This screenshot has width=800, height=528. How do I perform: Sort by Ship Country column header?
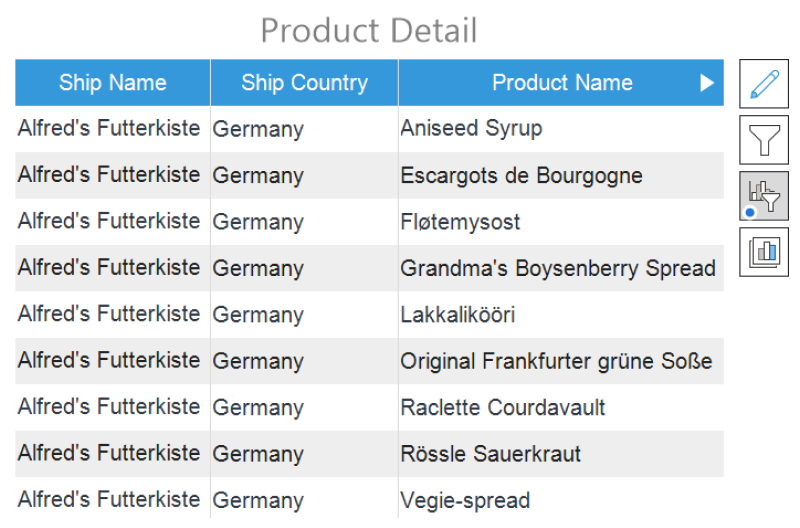[304, 83]
